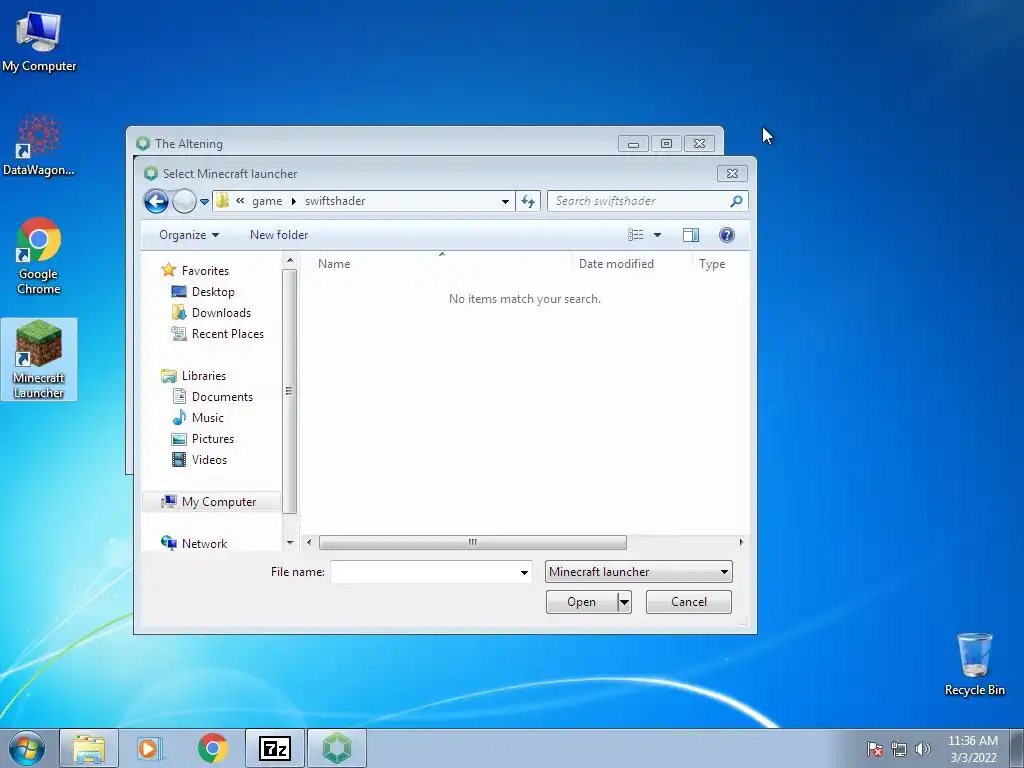Open the Organize menu
The width and height of the screenshot is (1024, 768).
tap(189, 235)
